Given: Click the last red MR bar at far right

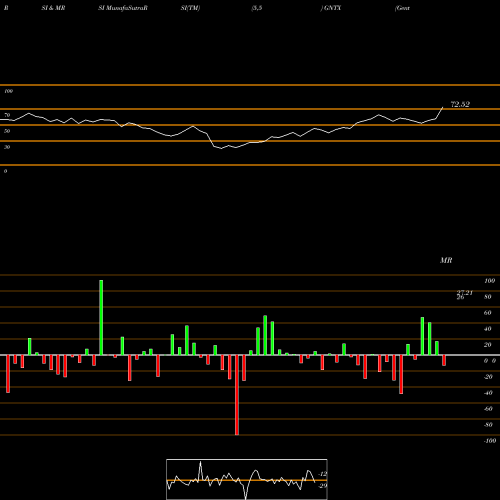Looking at the screenshot, I should click(444, 360).
